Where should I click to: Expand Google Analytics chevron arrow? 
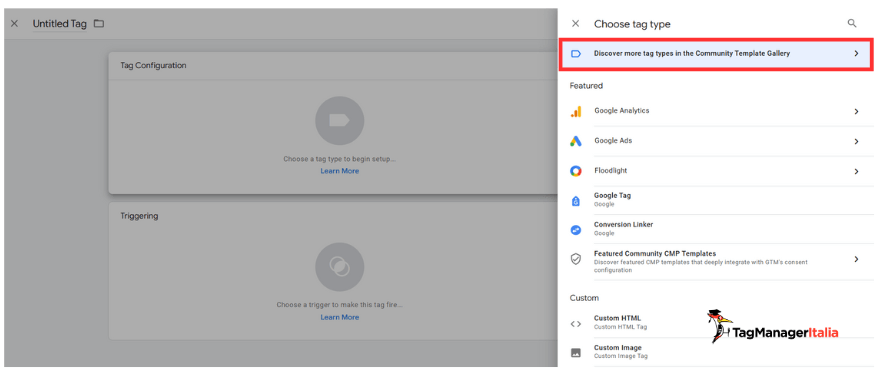tap(856, 111)
